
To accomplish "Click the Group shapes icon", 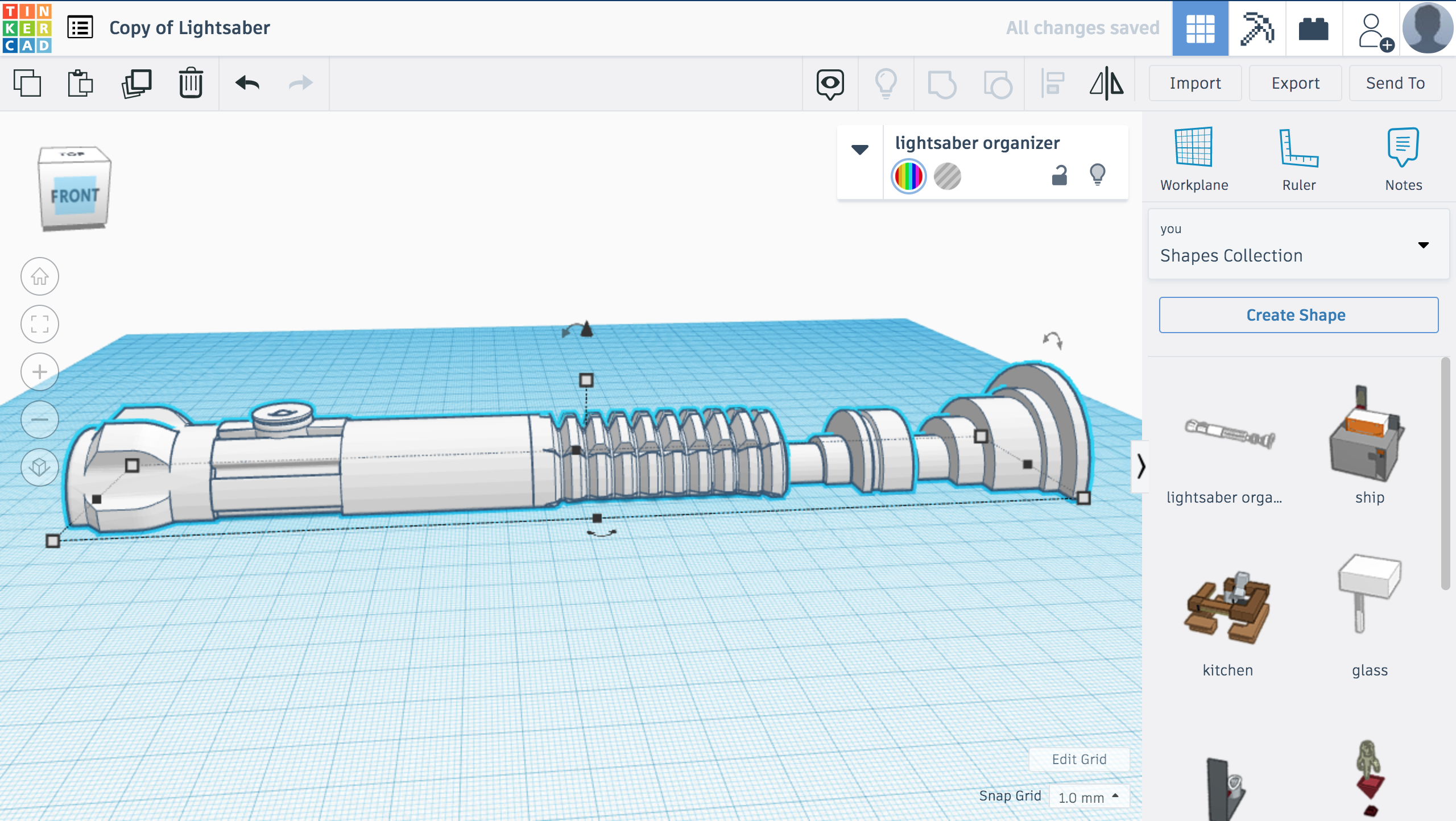I will [x=941, y=84].
